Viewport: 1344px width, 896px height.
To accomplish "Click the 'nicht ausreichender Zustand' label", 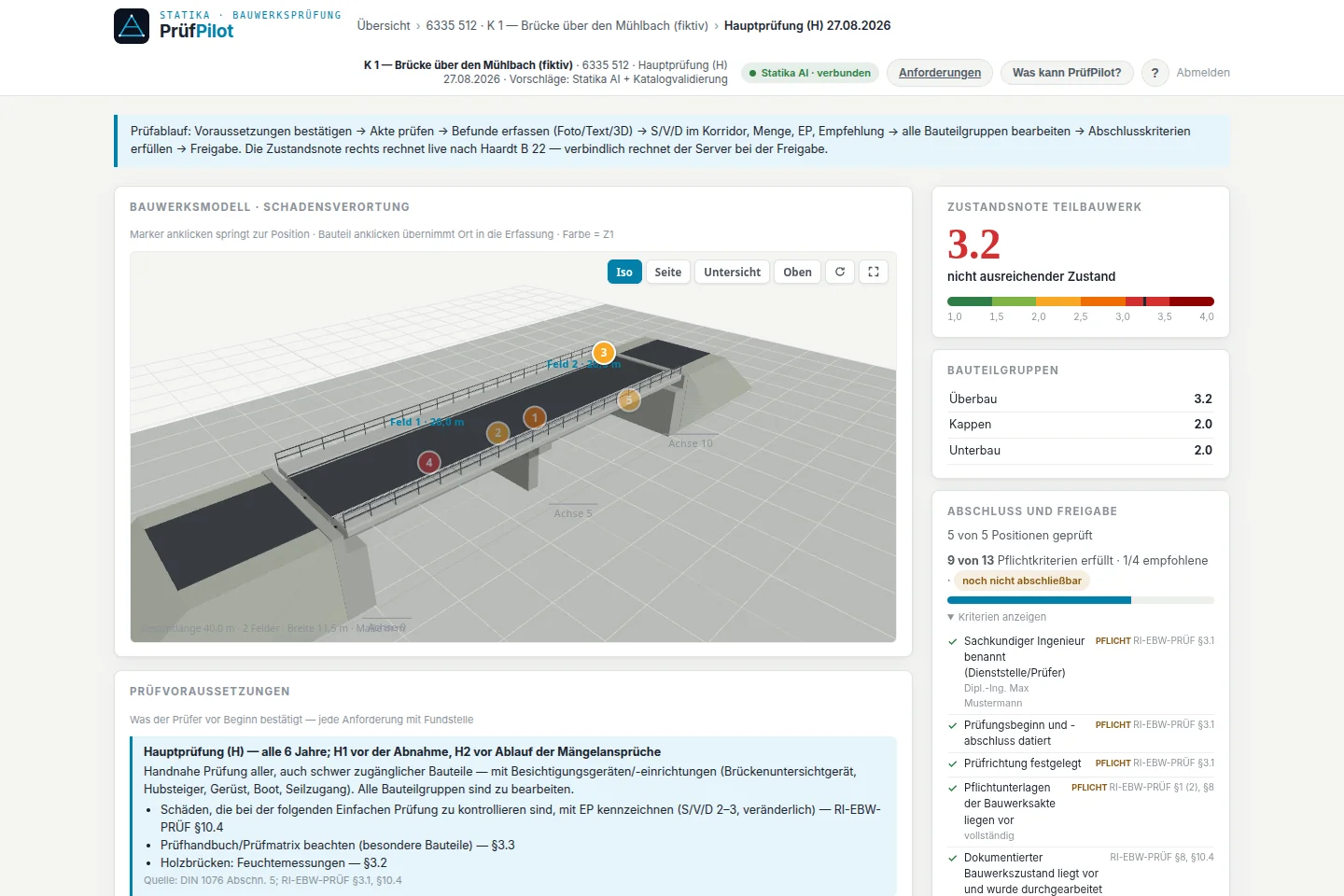I will coord(1031,276).
